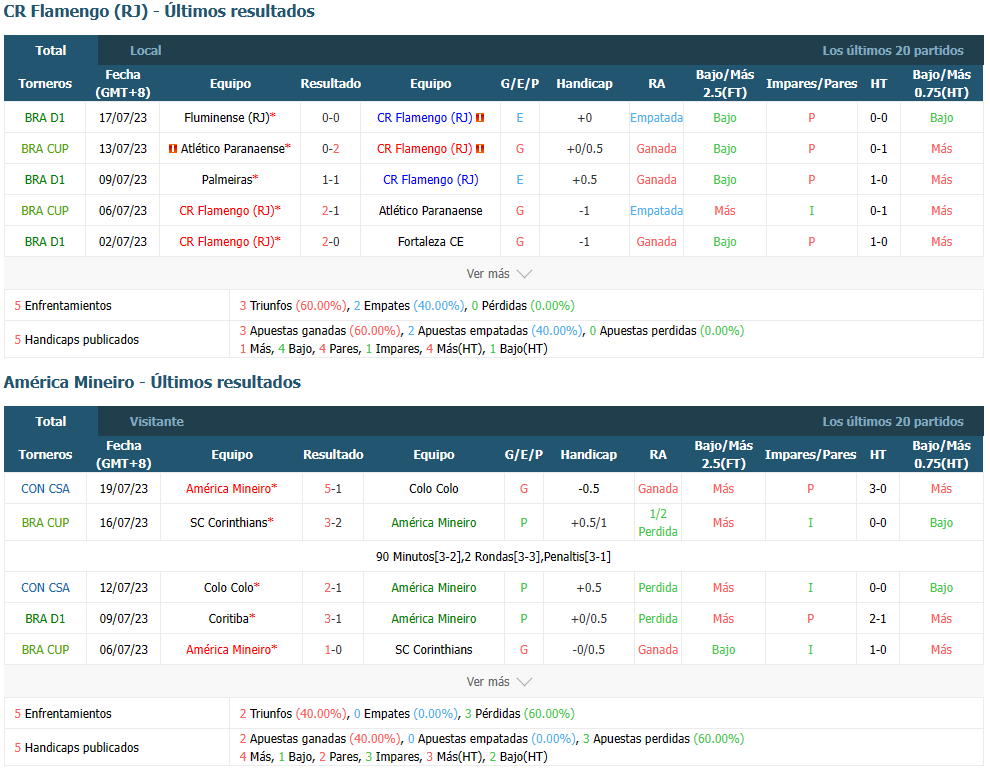This screenshot has height=770, width=990.
Task: Open CR Flamengo (RJ) link in the 17/07/23 row
Action: coord(424,117)
